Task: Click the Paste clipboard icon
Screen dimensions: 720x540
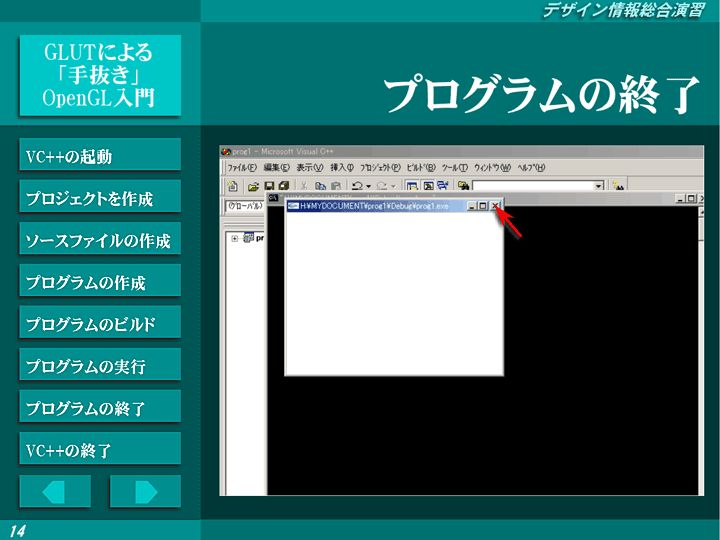Action: coord(336,186)
